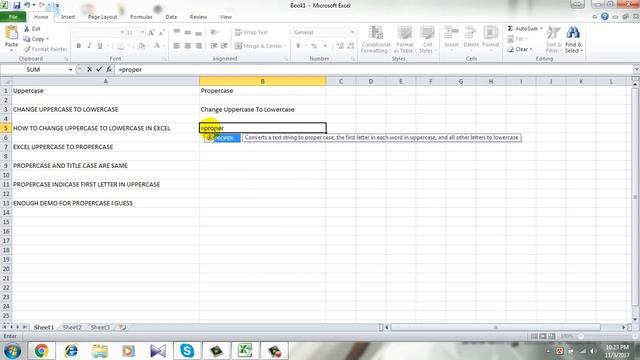
Task: Click inside the formula bar text =proper
Action: click(130, 70)
